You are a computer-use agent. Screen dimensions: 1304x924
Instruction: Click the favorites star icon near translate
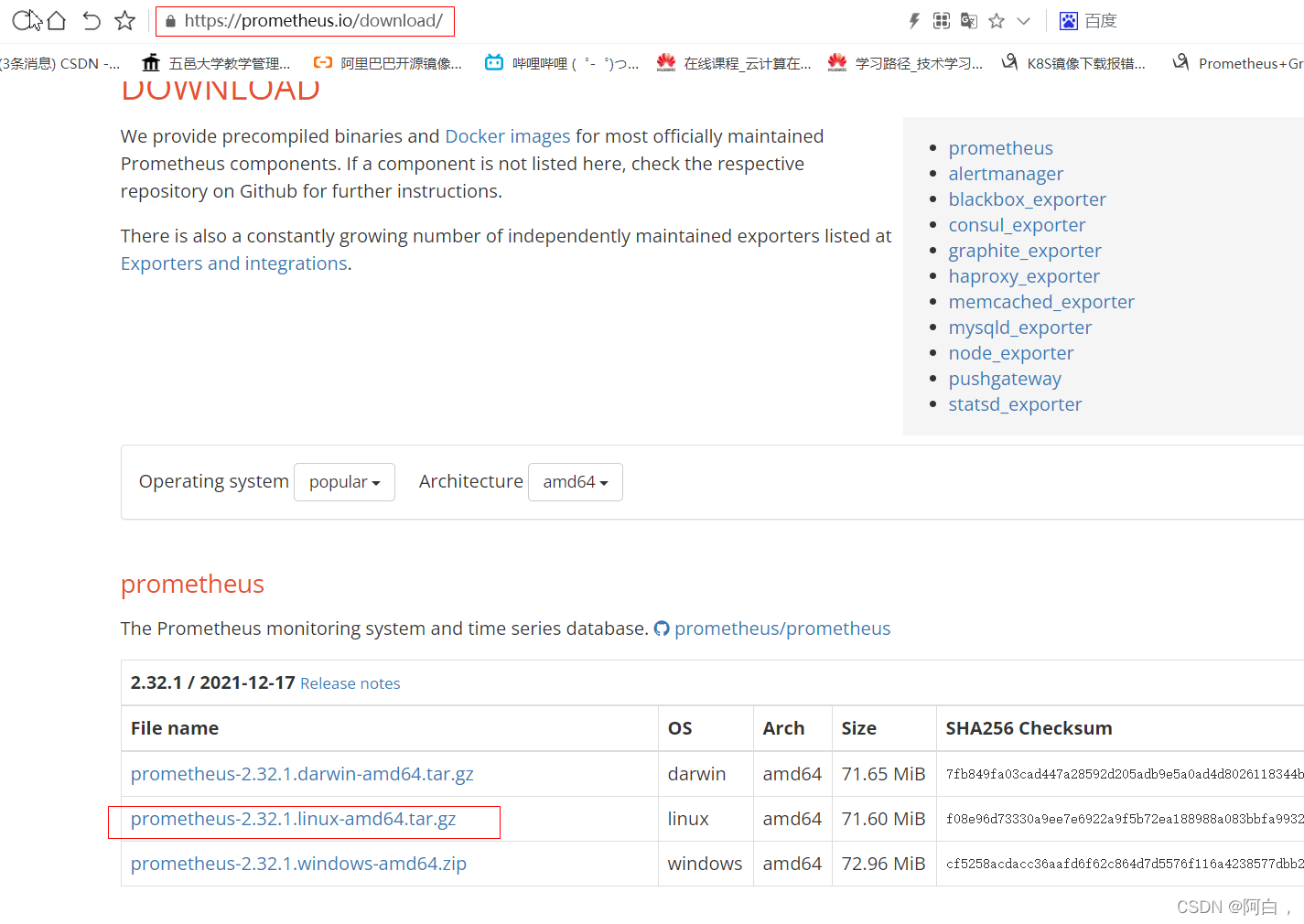coord(997,20)
